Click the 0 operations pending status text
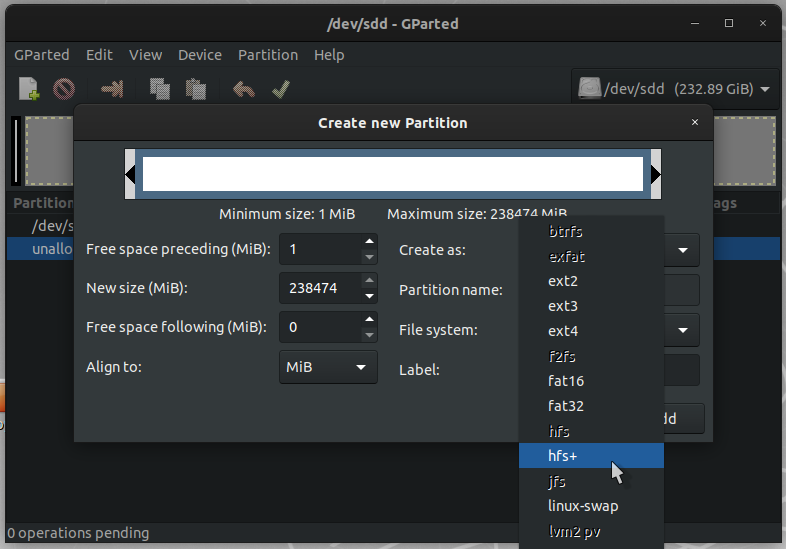786x549 pixels. (78, 533)
